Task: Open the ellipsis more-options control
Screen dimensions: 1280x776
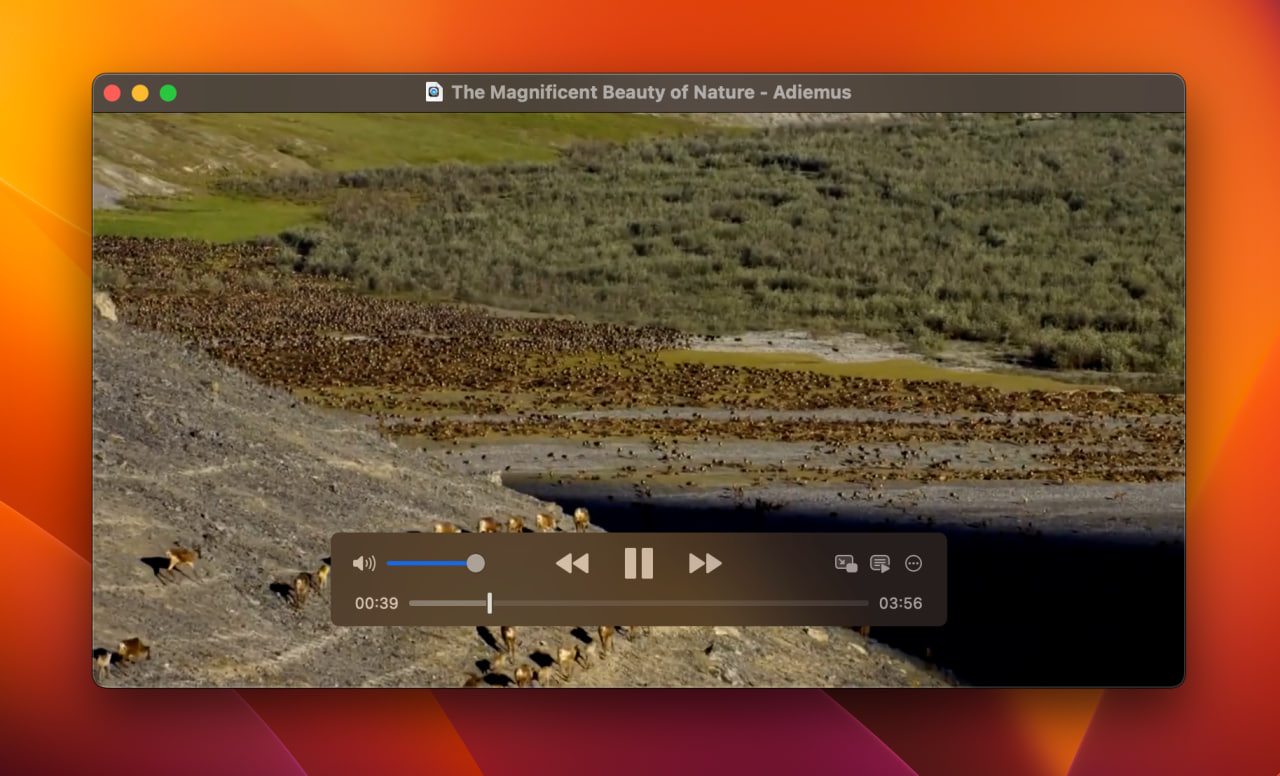Action: pos(913,563)
